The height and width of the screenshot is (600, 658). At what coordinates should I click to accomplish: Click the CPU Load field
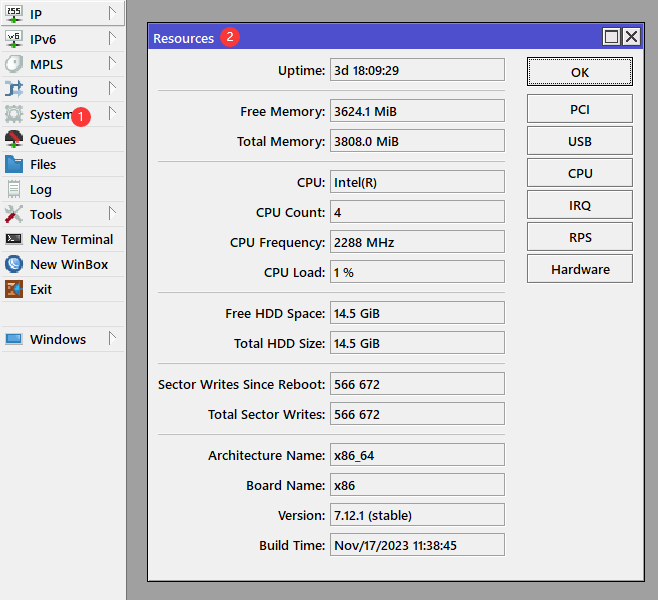click(417, 272)
